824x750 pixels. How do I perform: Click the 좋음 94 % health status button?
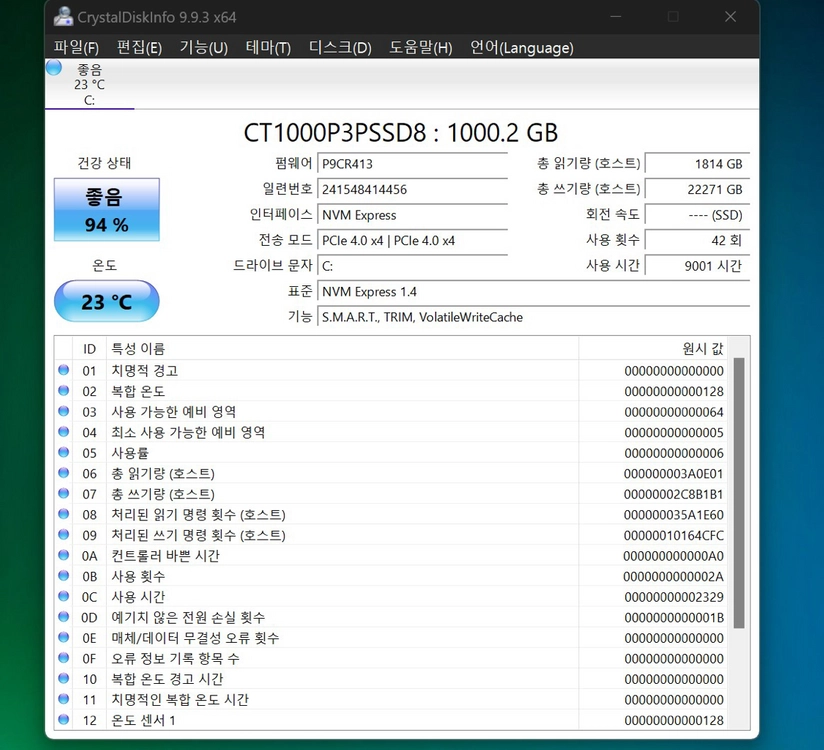point(107,210)
